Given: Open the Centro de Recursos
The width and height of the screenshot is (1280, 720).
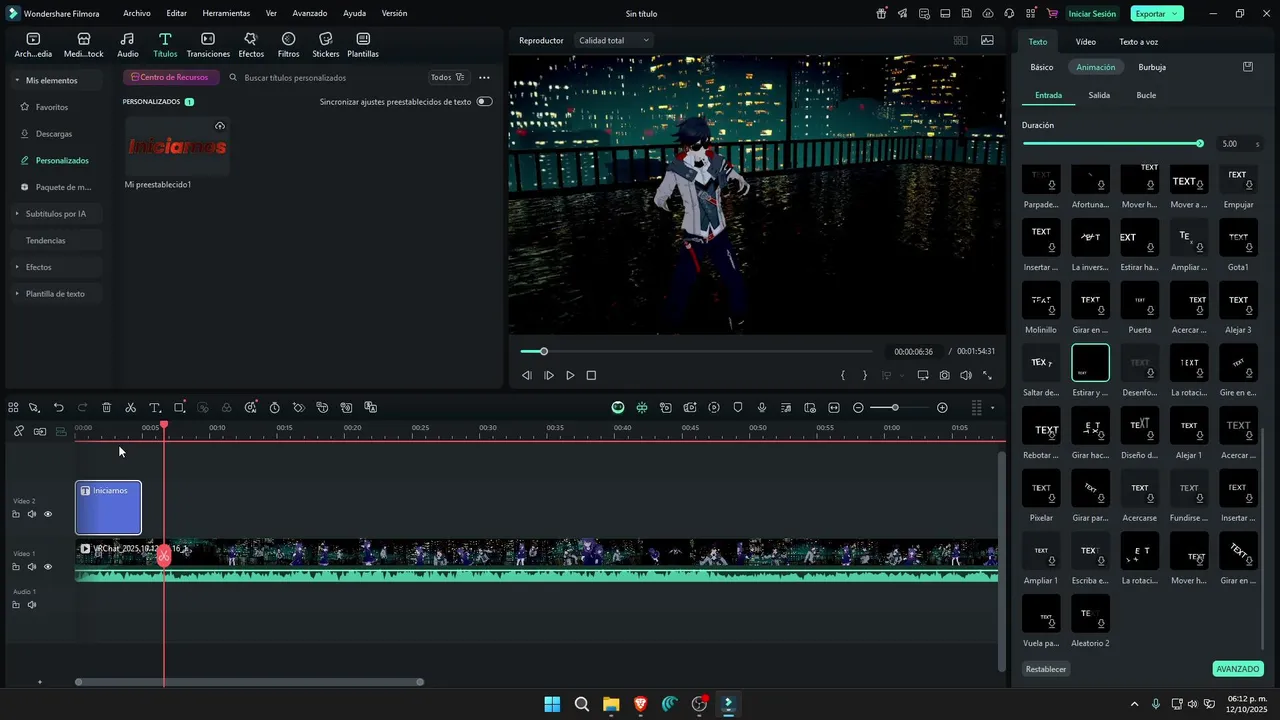Looking at the screenshot, I should click(x=170, y=77).
